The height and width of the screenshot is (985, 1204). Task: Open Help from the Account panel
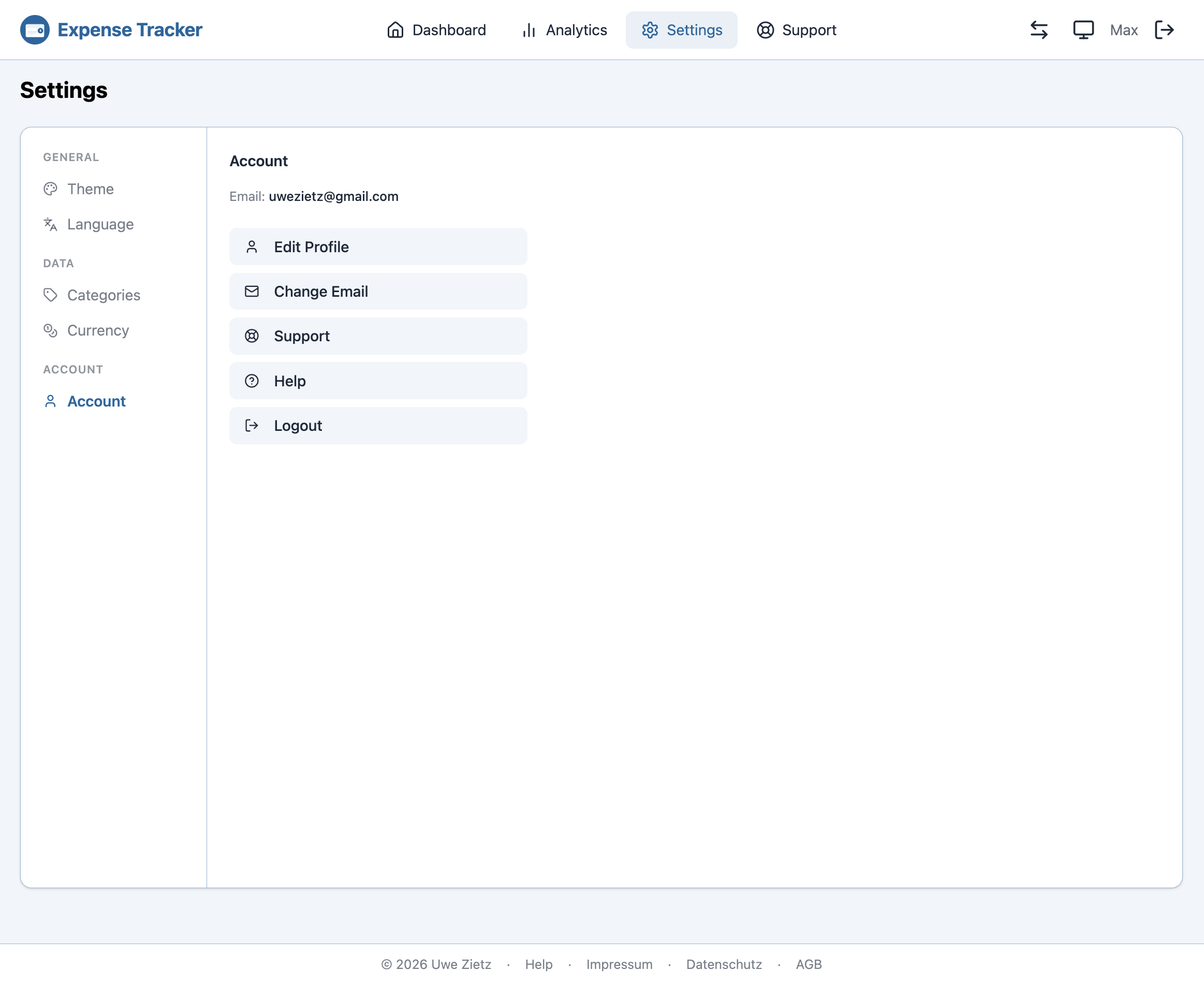point(378,381)
